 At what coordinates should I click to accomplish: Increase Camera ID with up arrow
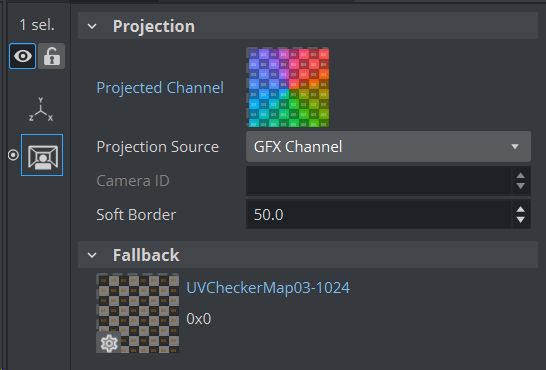pyautogui.click(x=521, y=176)
